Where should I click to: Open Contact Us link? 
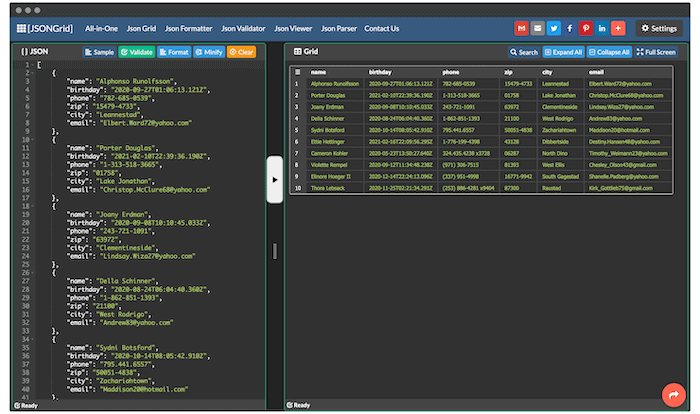click(x=382, y=29)
